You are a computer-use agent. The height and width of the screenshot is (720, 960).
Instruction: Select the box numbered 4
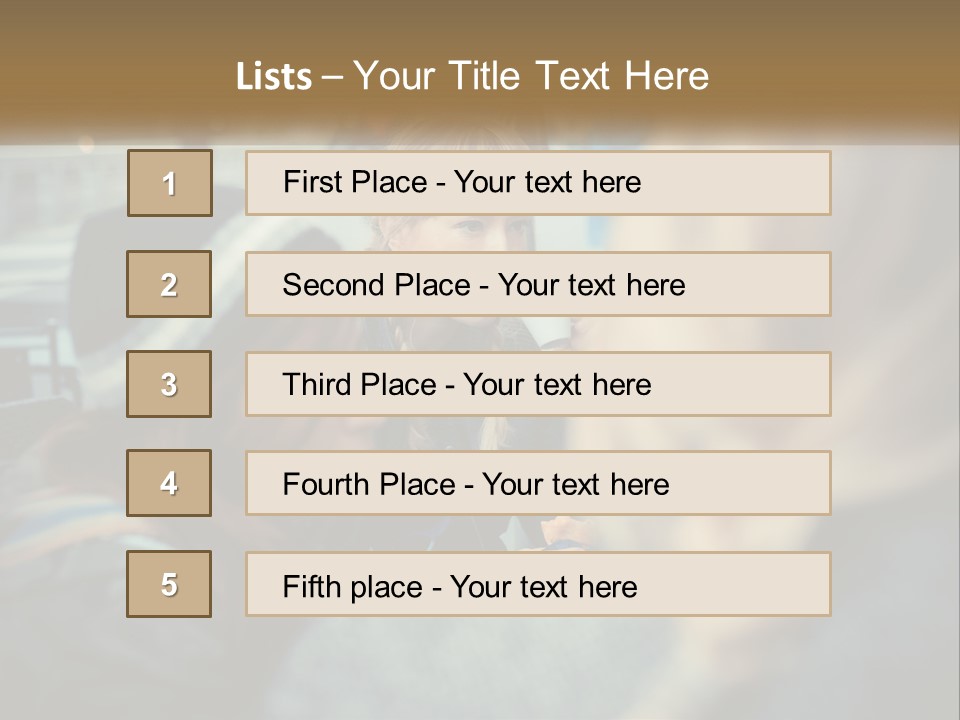[169, 483]
